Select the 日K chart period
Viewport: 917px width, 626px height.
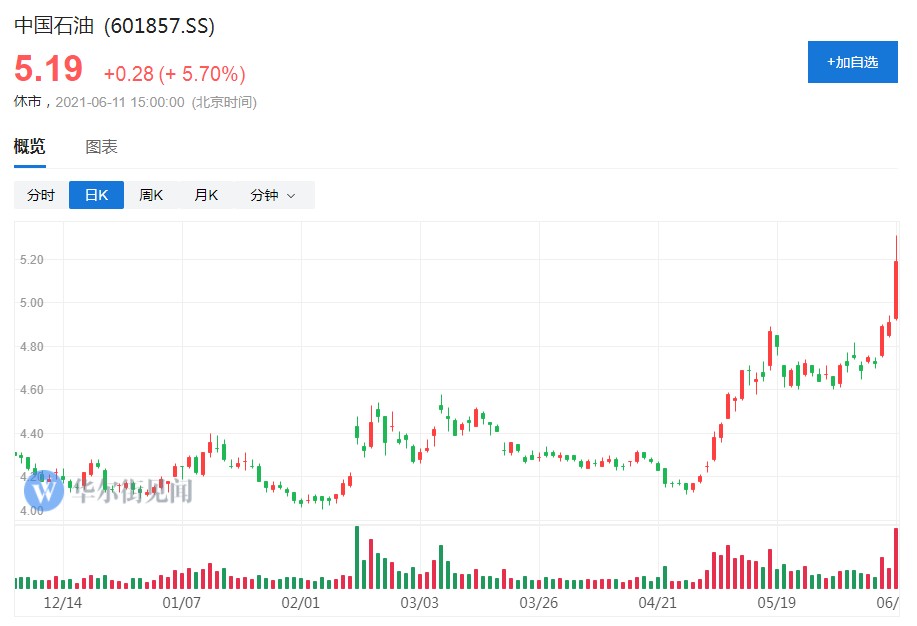click(96, 195)
